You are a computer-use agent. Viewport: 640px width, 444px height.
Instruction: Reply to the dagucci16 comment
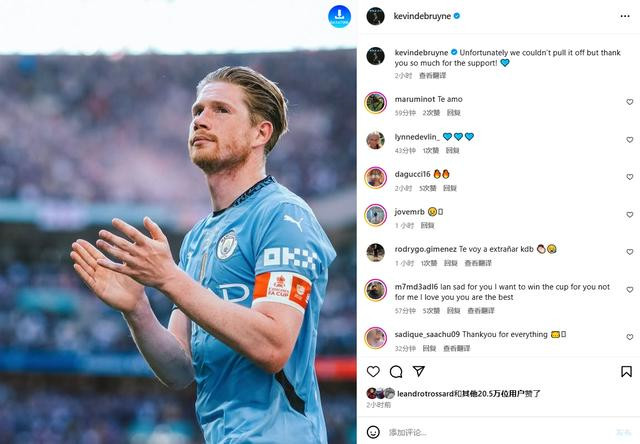[449, 188]
